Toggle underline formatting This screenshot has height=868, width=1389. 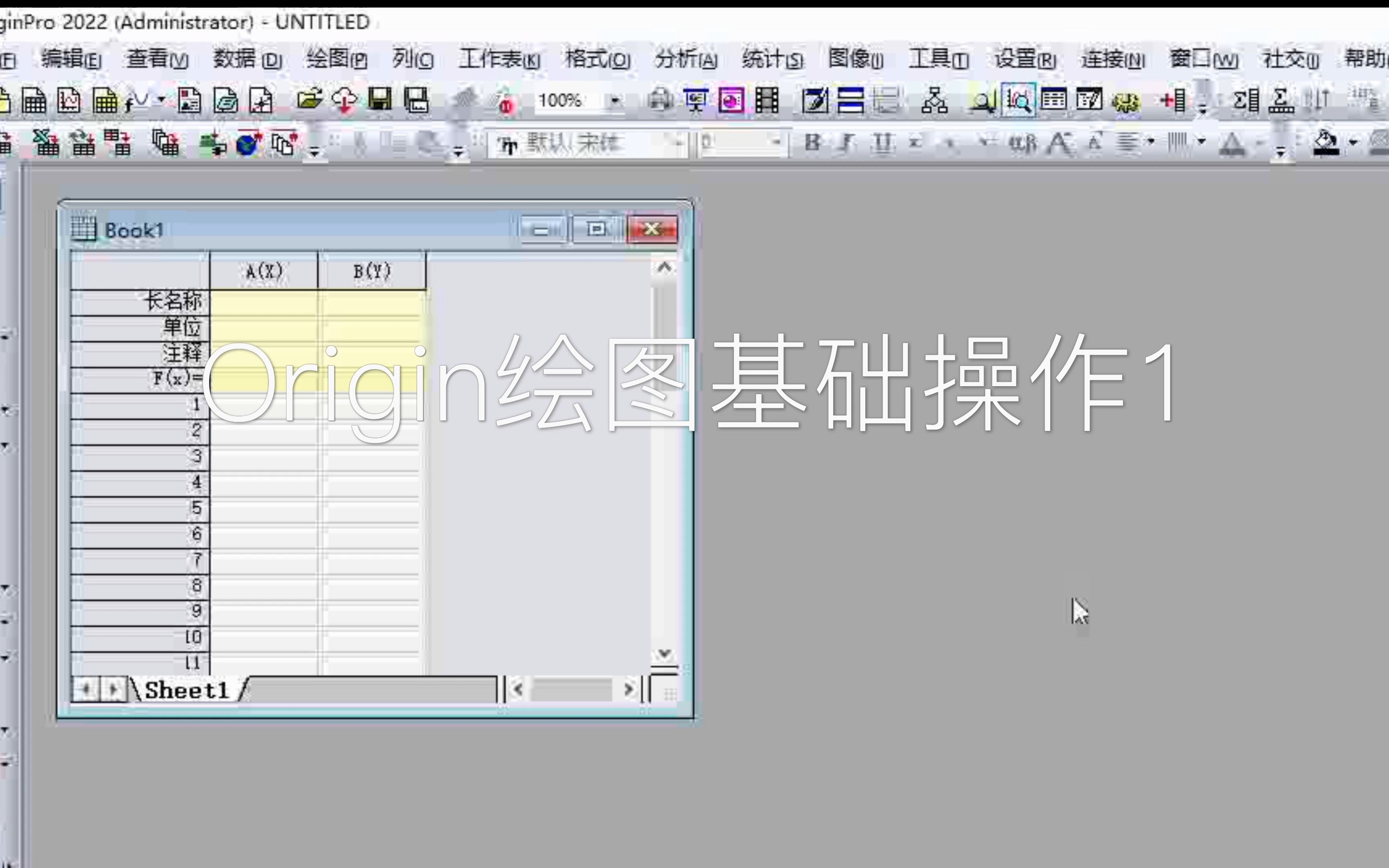coord(882,142)
